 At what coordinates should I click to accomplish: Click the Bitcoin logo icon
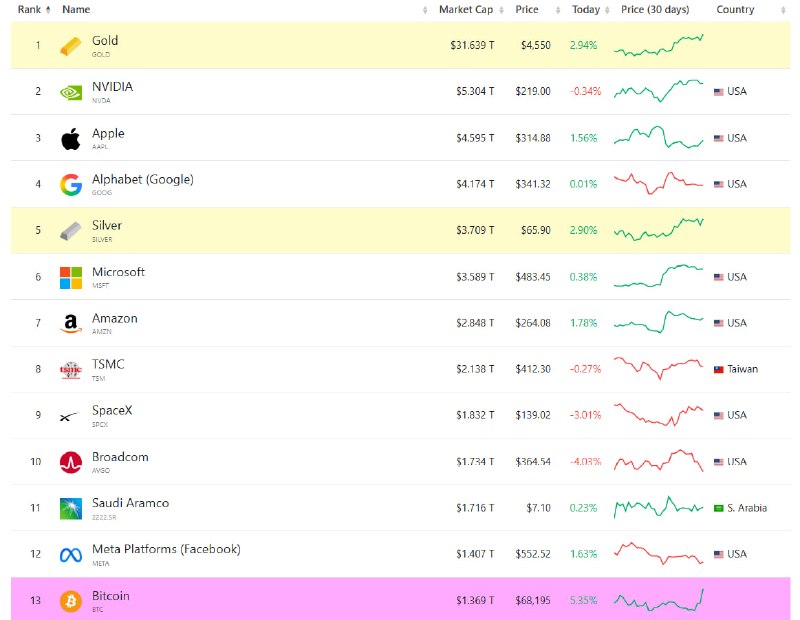pyautogui.click(x=70, y=601)
